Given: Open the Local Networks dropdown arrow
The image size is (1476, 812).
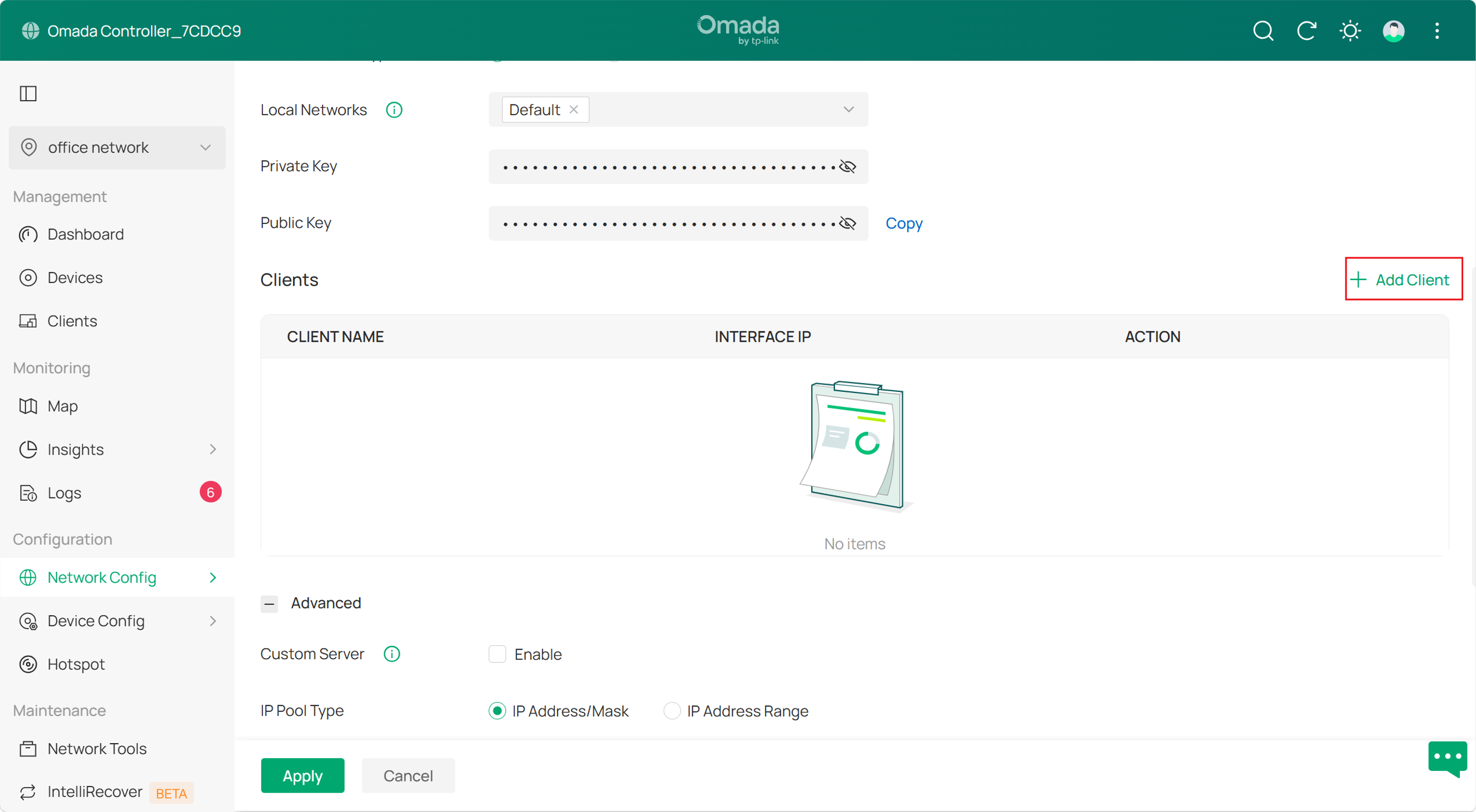Looking at the screenshot, I should click(x=848, y=109).
